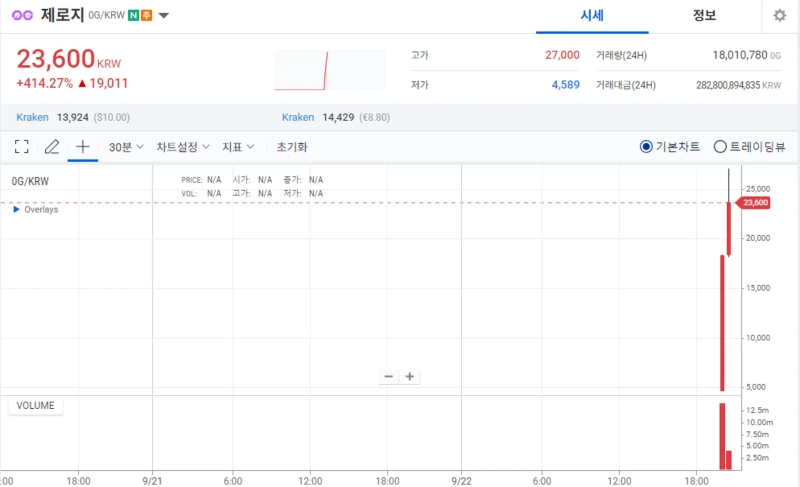Switch to the 시세 tab
The height and width of the screenshot is (487, 800).
coord(594,16)
